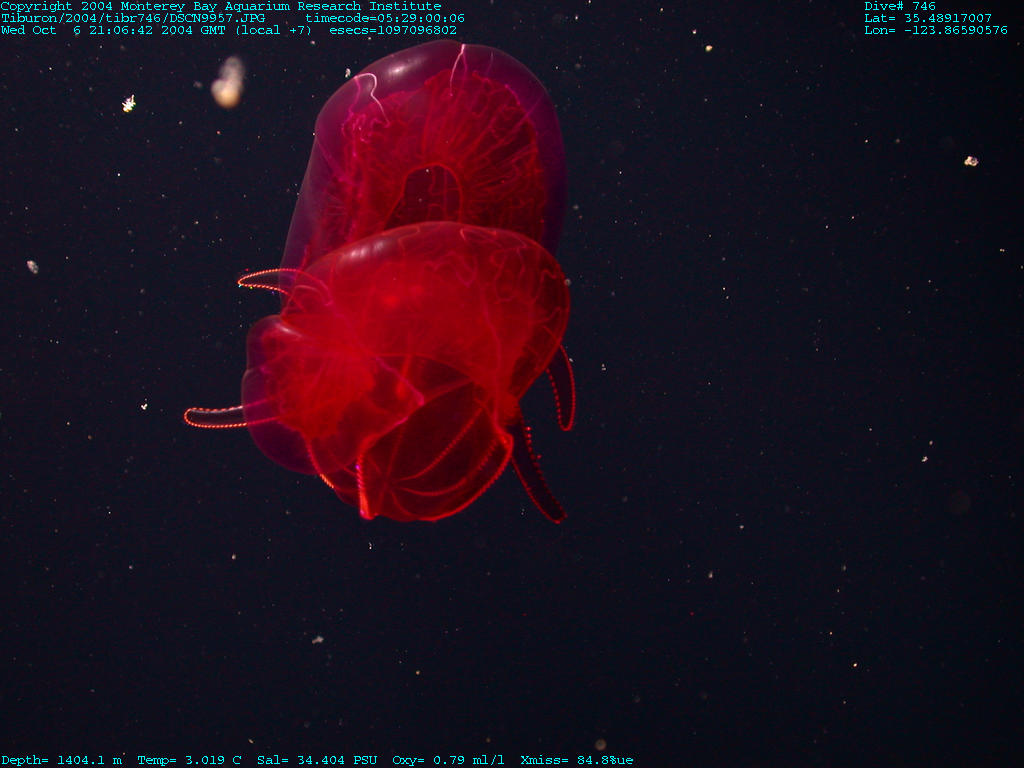Click the Temp= 3.019 C reading

[189, 760]
